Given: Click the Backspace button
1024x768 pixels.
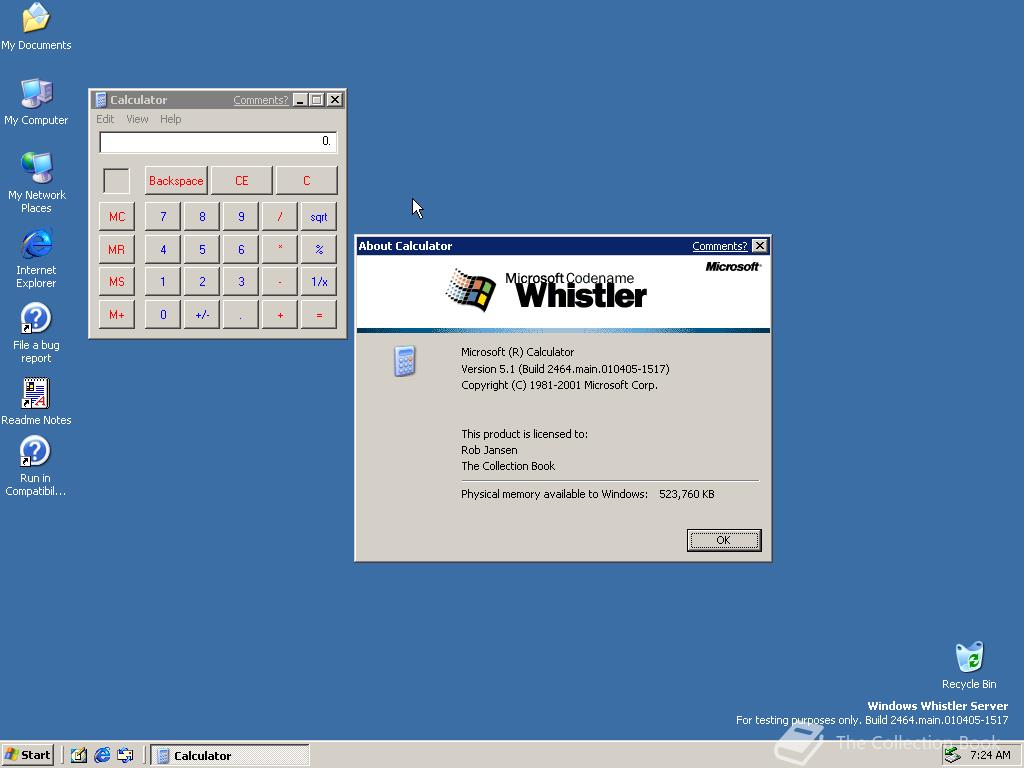Looking at the screenshot, I should click(x=176, y=181).
